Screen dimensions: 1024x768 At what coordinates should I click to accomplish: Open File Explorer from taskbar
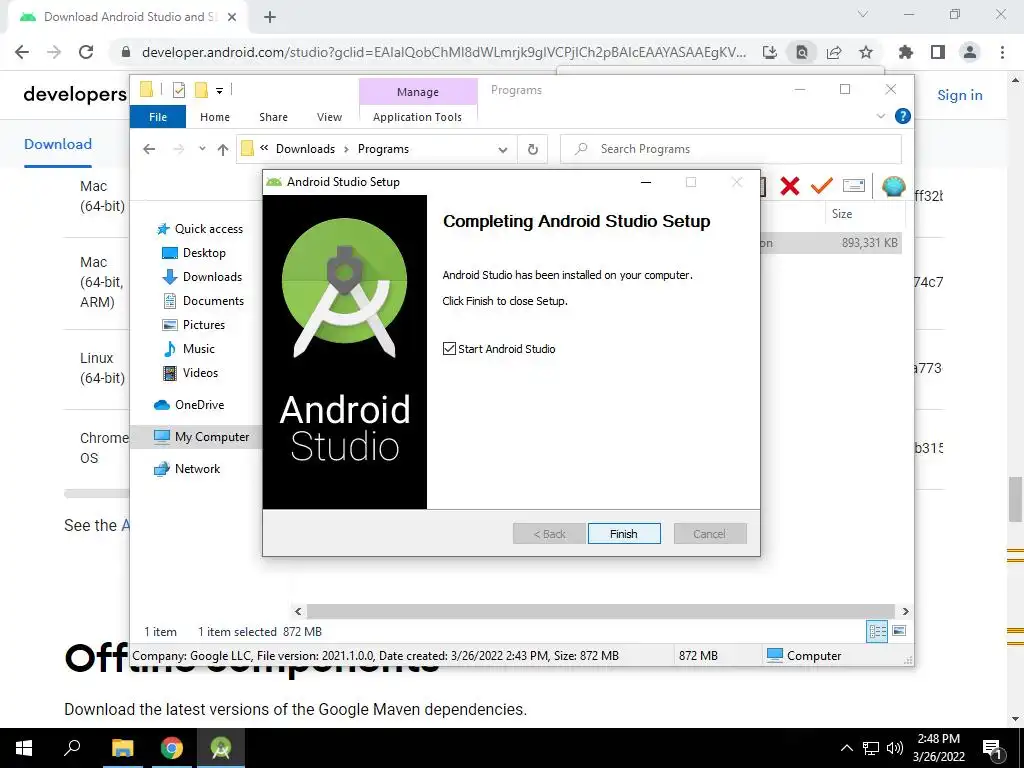pos(122,748)
